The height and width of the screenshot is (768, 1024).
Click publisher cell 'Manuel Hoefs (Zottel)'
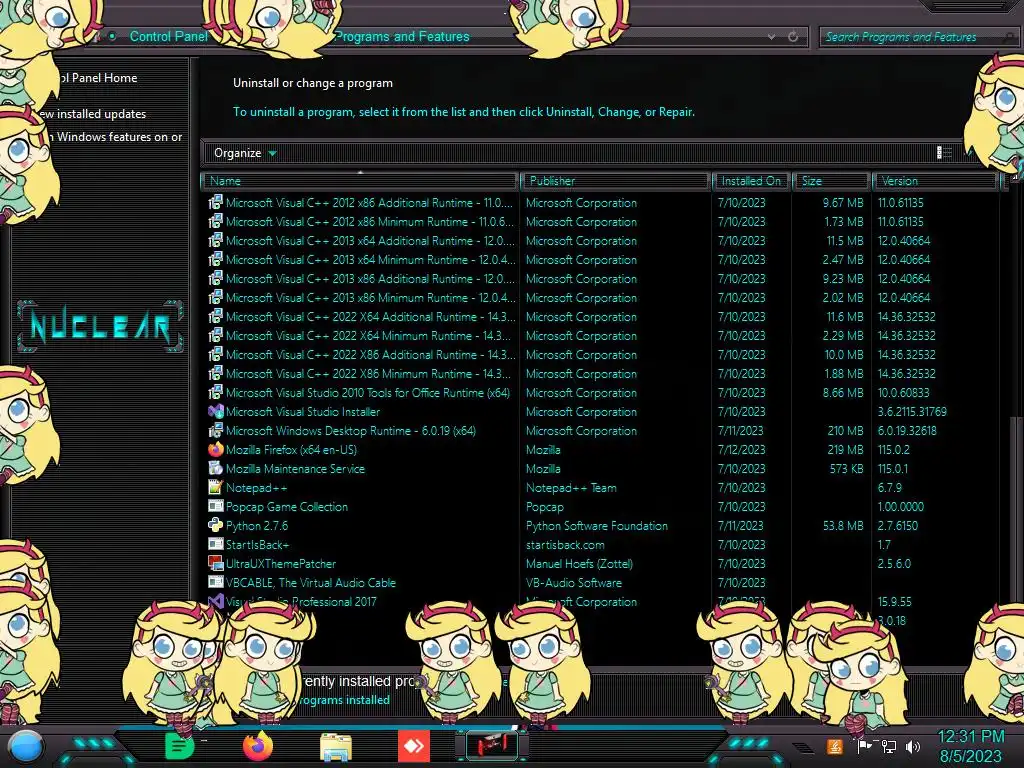point(579,563)
